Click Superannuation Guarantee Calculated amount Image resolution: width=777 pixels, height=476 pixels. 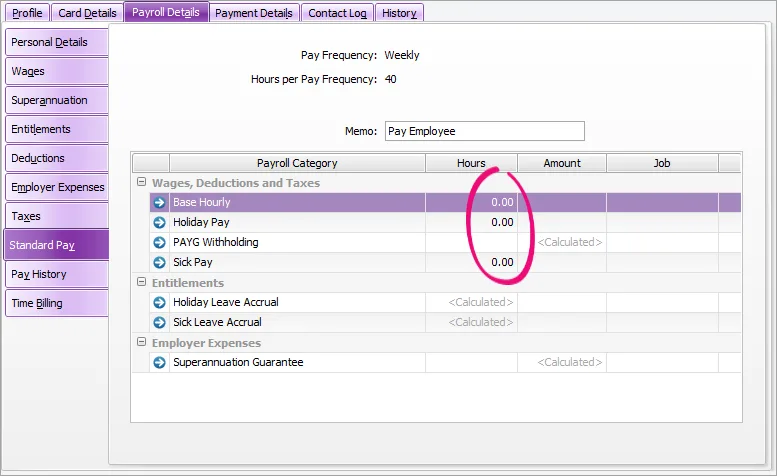pyautogui.click(x=562, y=363)
